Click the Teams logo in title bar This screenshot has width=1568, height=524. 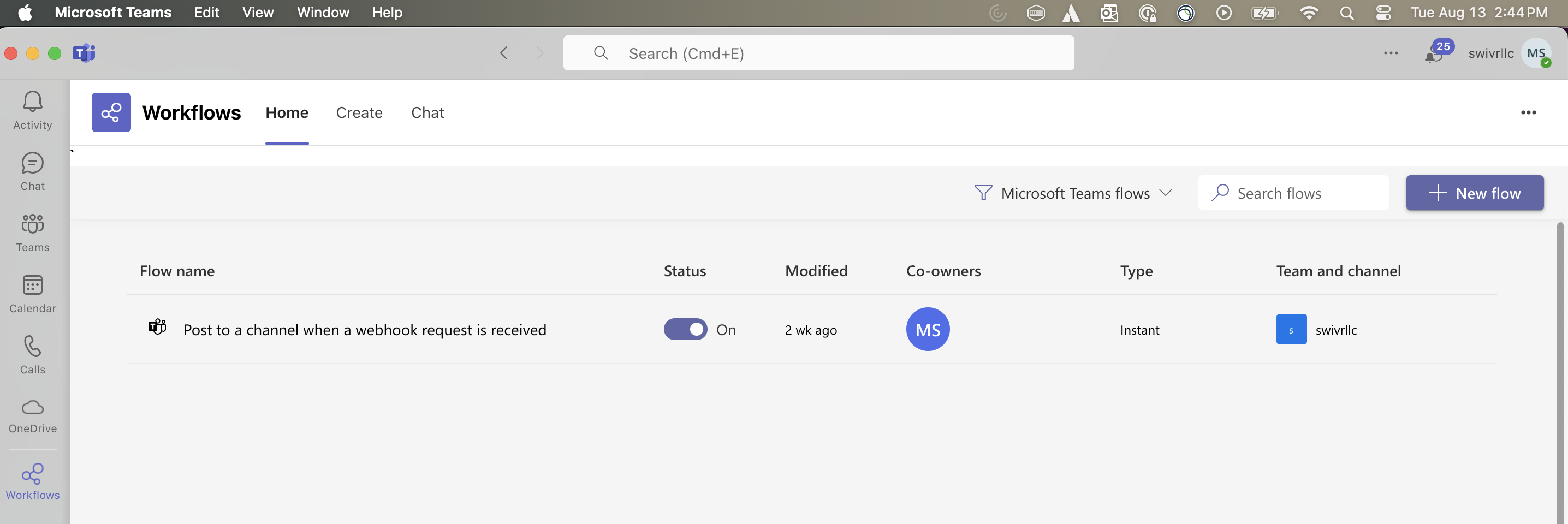pyautogui.click(x=84, y=53)
